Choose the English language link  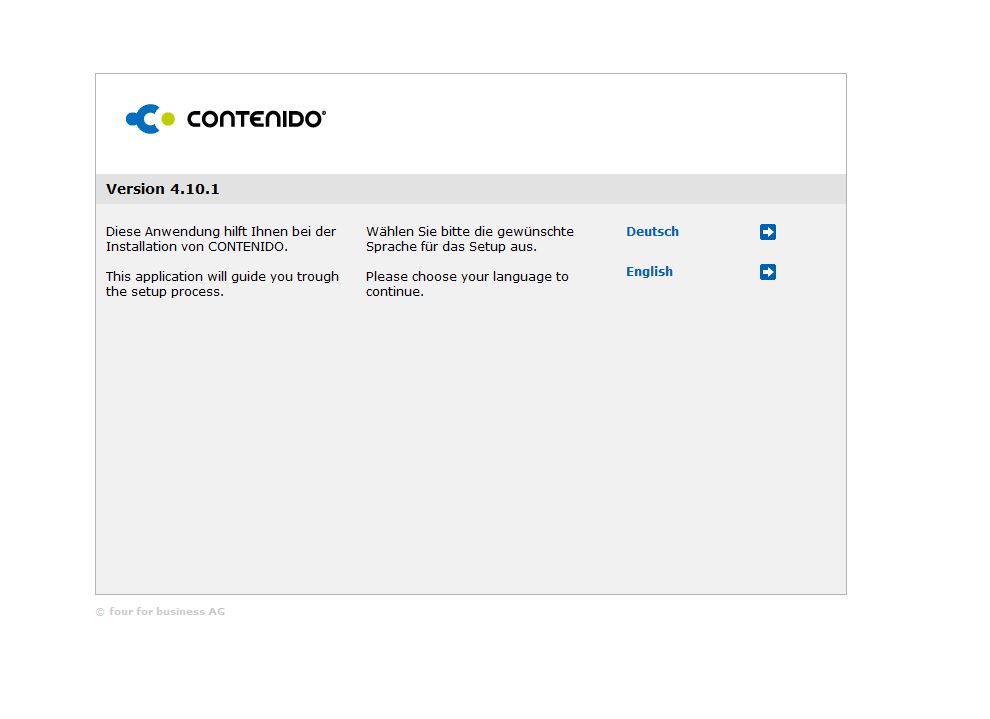click(649, 271)
